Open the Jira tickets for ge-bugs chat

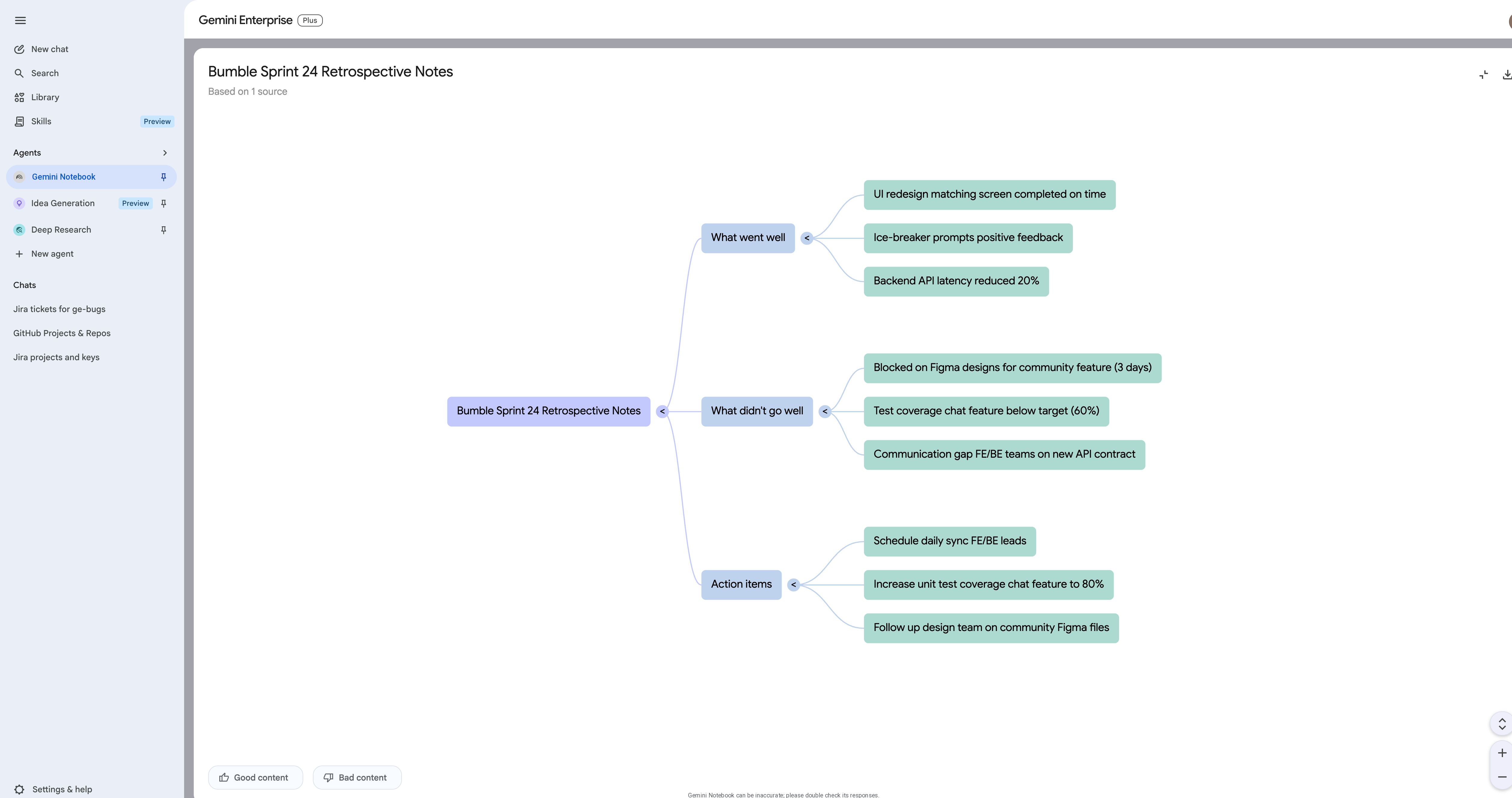(59, 309)
